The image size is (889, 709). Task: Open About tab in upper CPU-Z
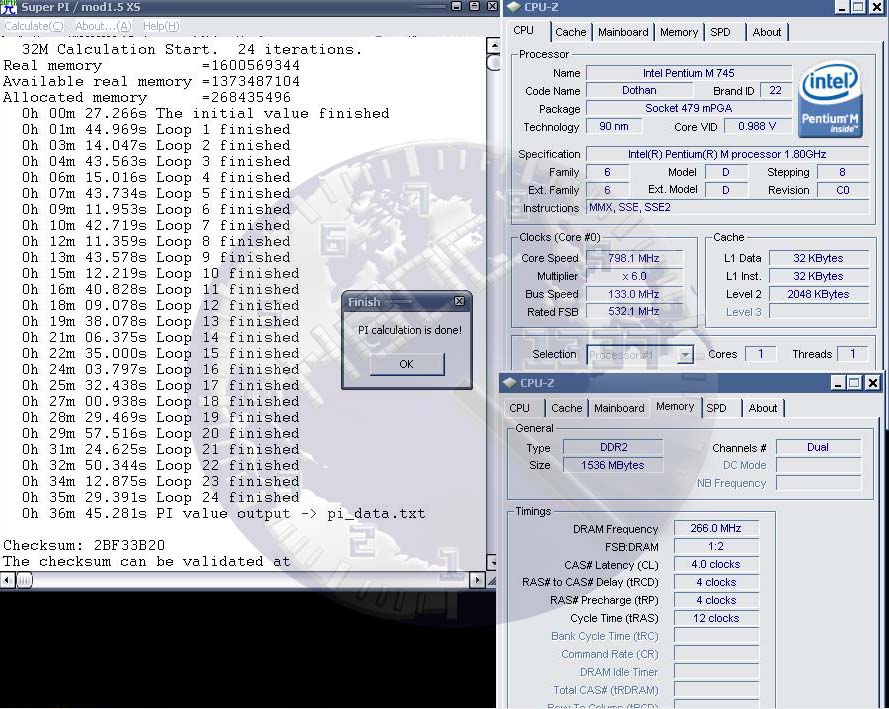(767, 32)
